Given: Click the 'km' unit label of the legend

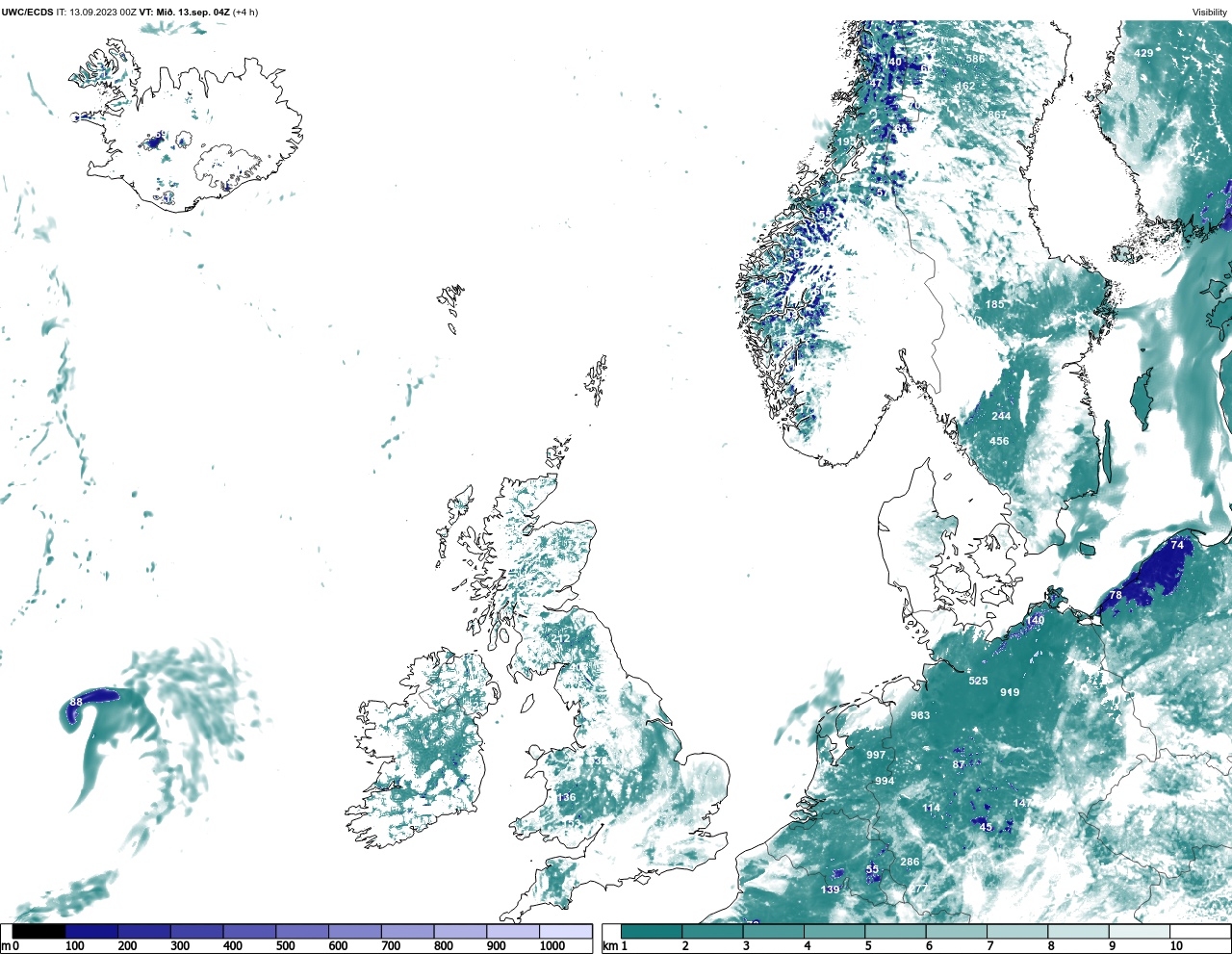Looking at the screenshot, I should tap(609, 946).
